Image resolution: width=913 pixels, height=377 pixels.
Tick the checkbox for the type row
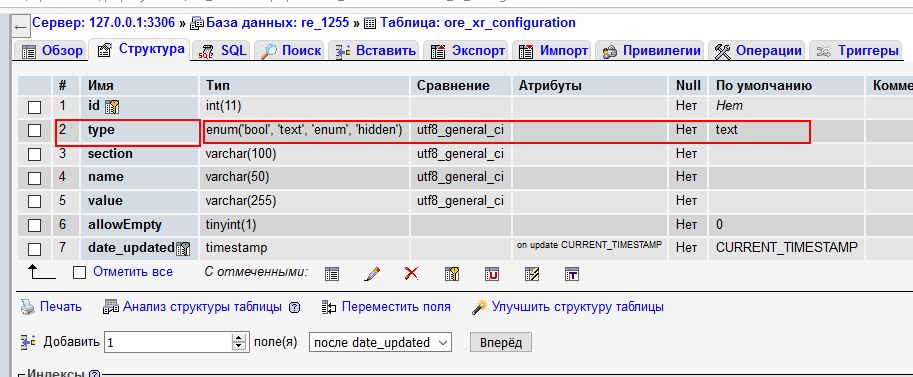coord(35,131)
